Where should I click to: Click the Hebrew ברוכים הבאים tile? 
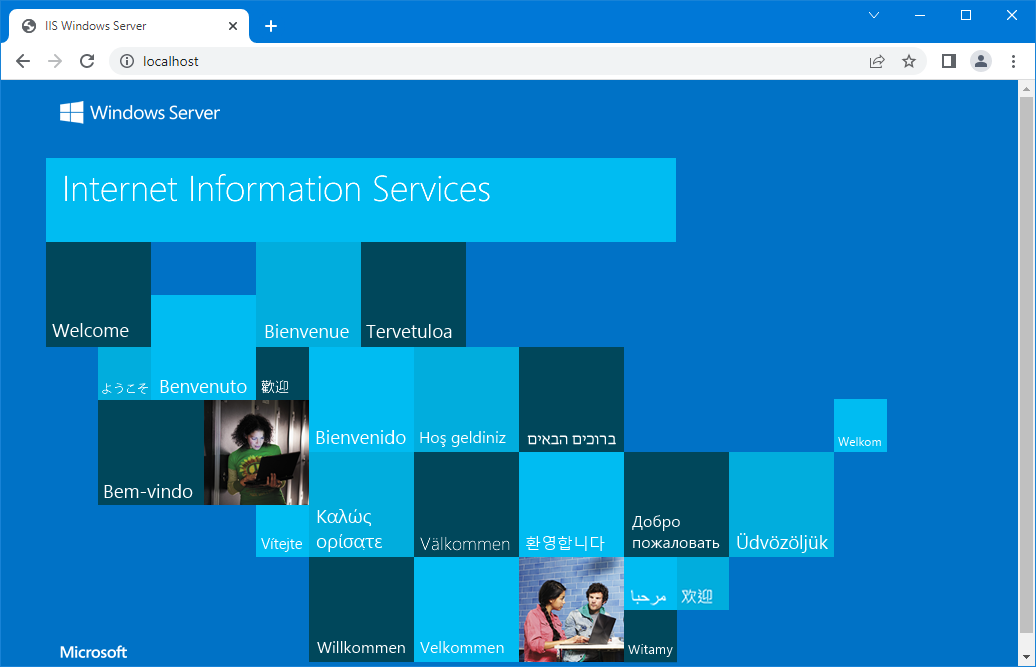pyautogui.click(x=572, y=400)
